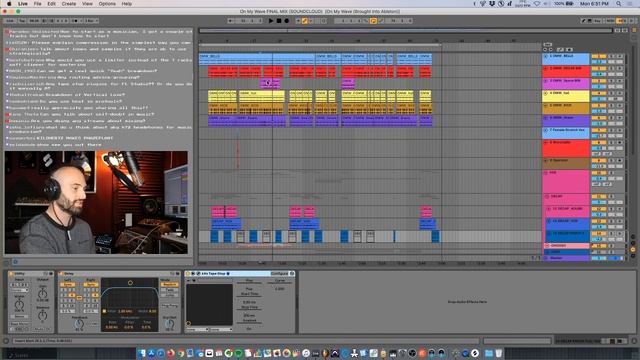Click the webcam video thumbnail
This screenshot has height=360, width=640.
[x=96, y=202]
